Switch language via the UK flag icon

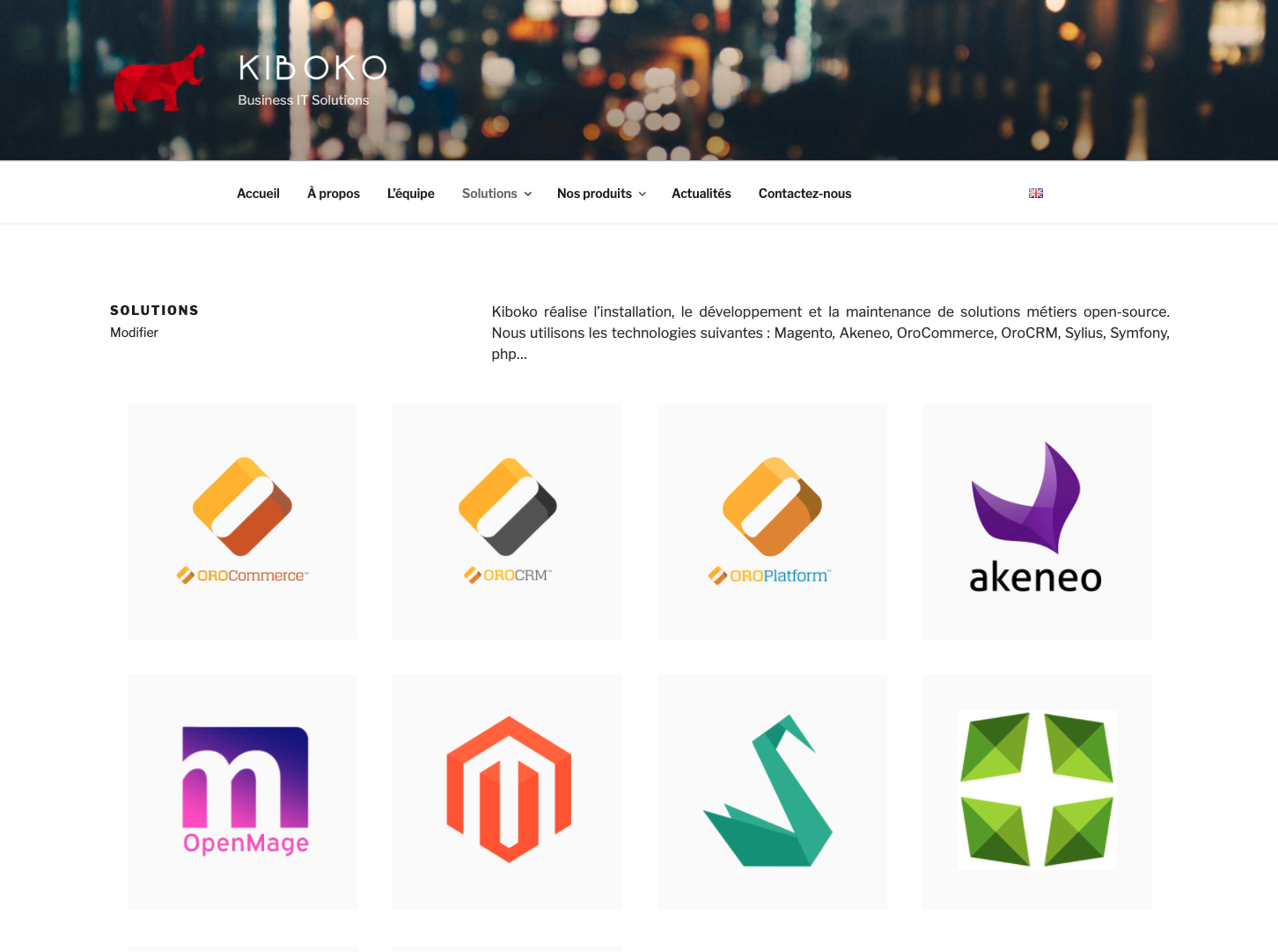(x=1036, y=193)
